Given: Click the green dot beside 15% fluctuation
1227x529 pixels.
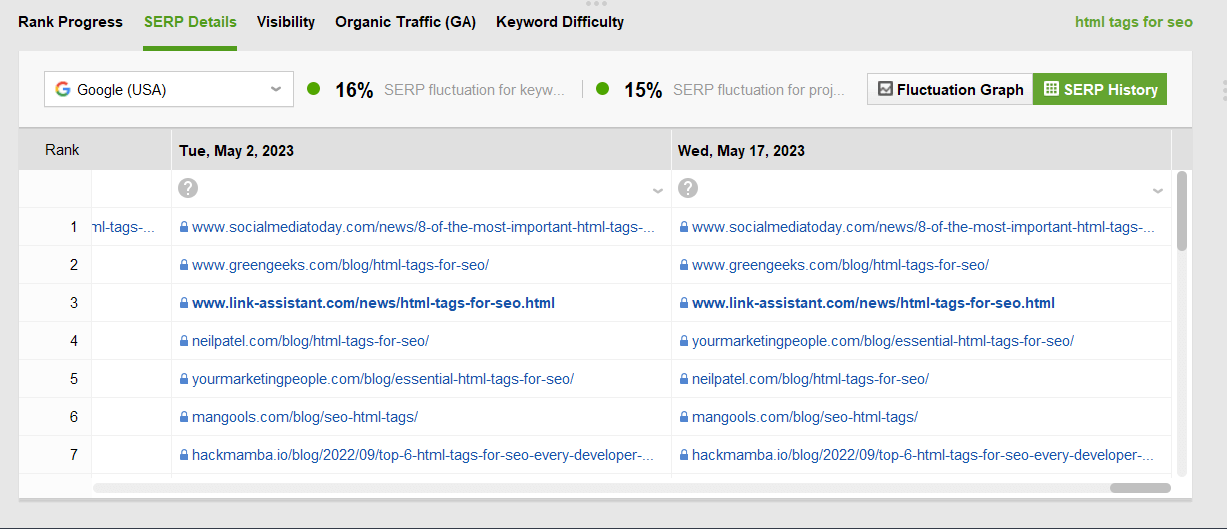Looking at the screenshot, I should point(602,89).
